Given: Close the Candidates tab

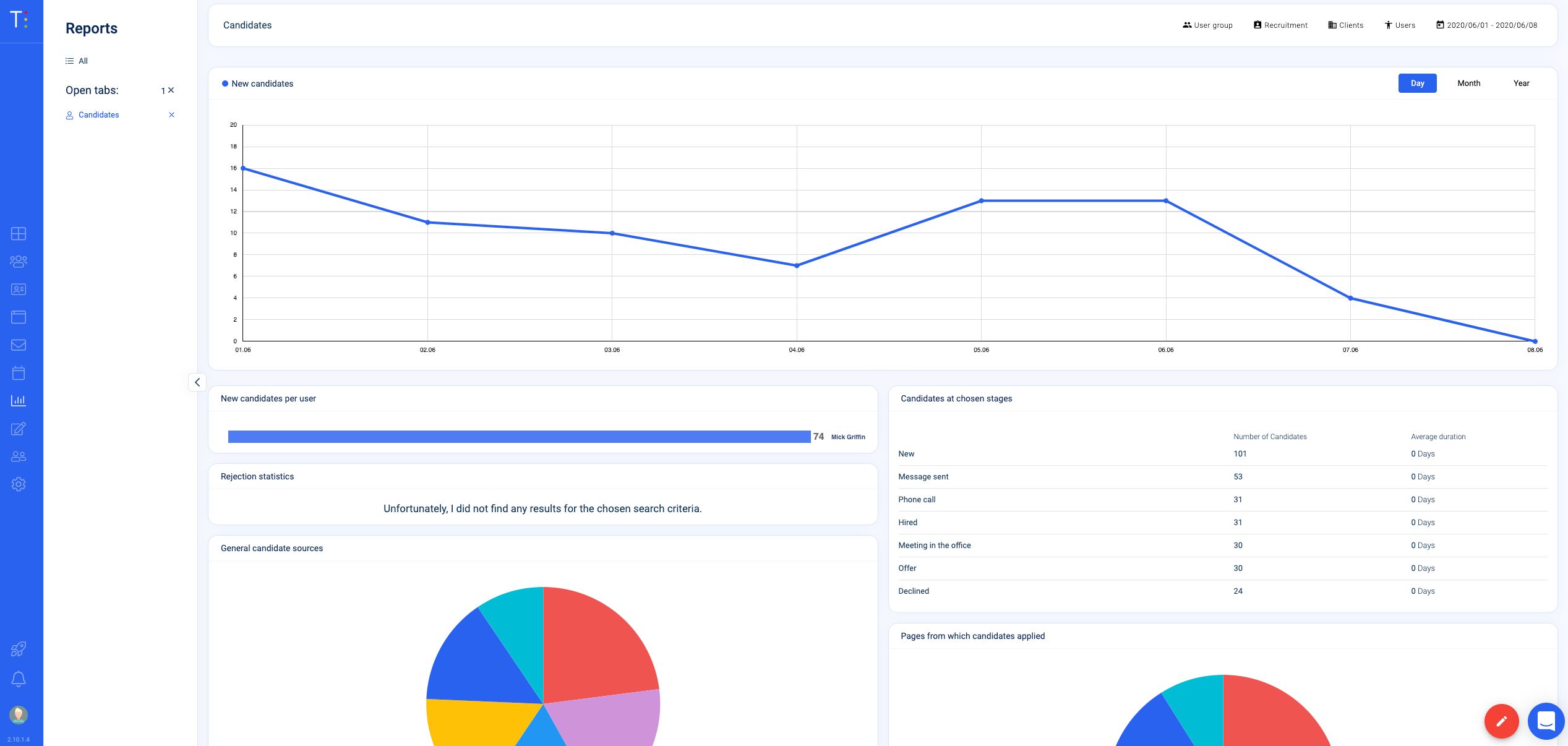Looking at the screenshot, I should pyautogui.click(x=172, y=115).
